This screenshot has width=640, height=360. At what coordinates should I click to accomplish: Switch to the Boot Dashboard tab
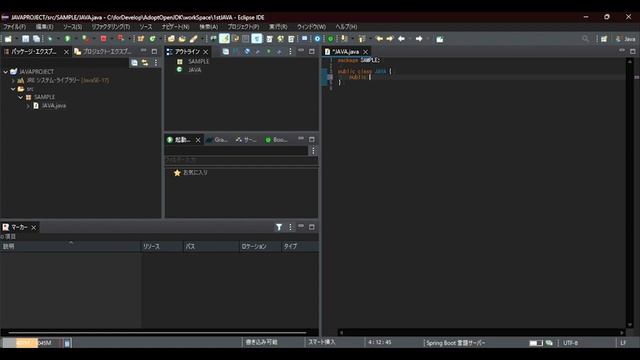coord(276,140)
